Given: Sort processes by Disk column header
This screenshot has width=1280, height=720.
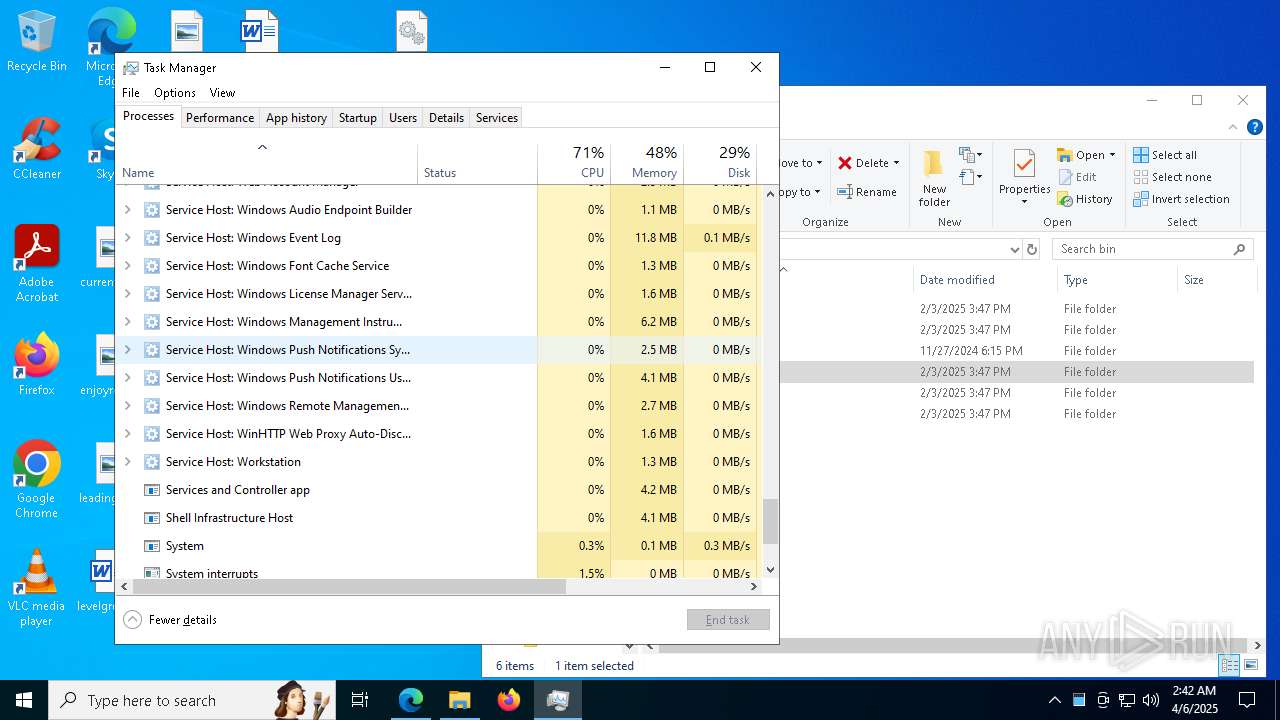Looking at the screenshot, I should tap(720, 163).
